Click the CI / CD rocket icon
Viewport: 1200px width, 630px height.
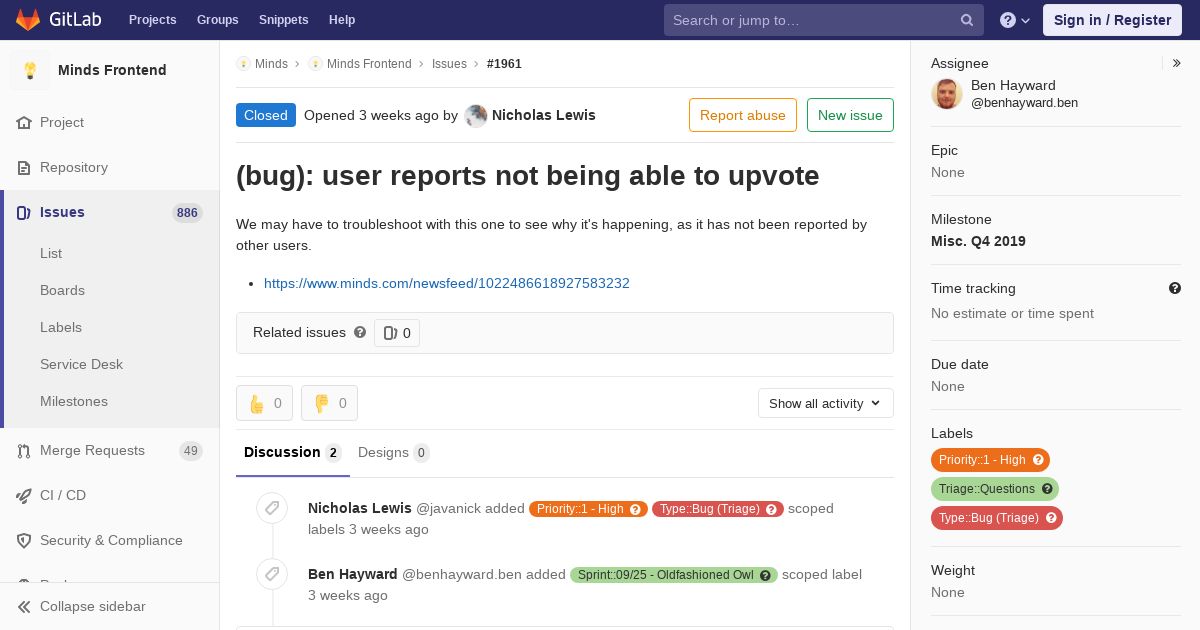pos(24,495)
